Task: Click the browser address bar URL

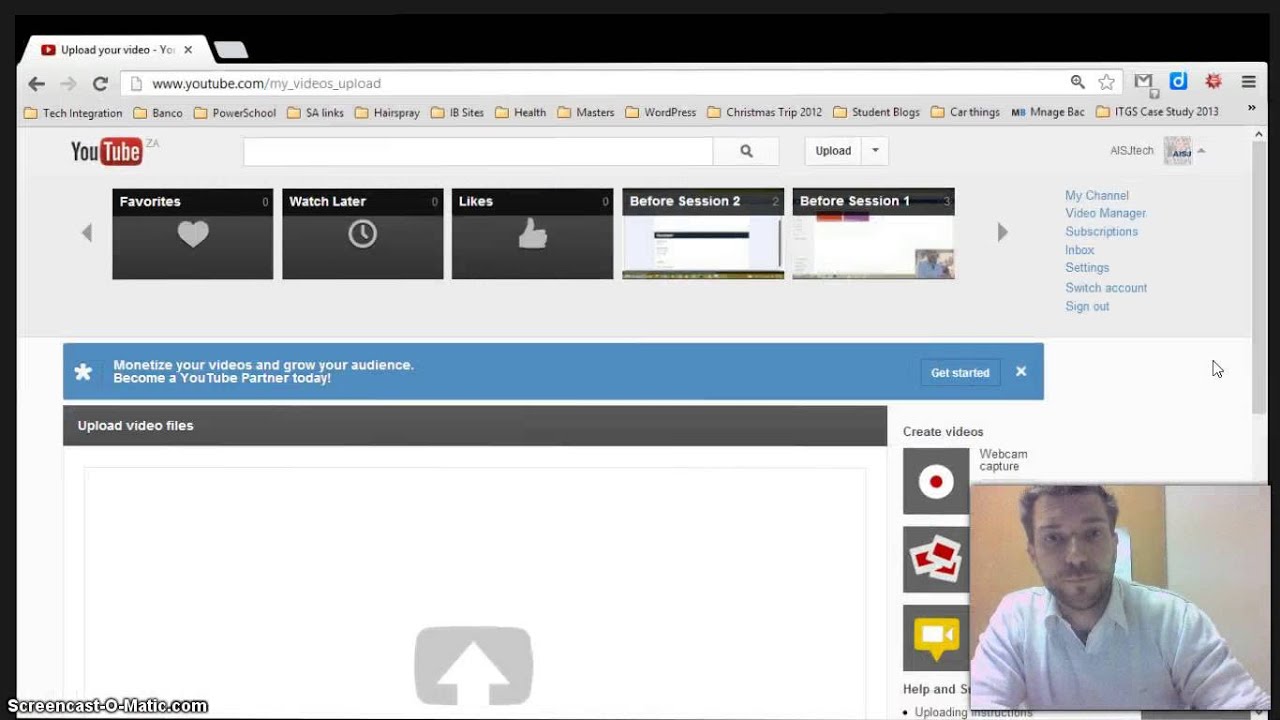Action: click(266, 84)
